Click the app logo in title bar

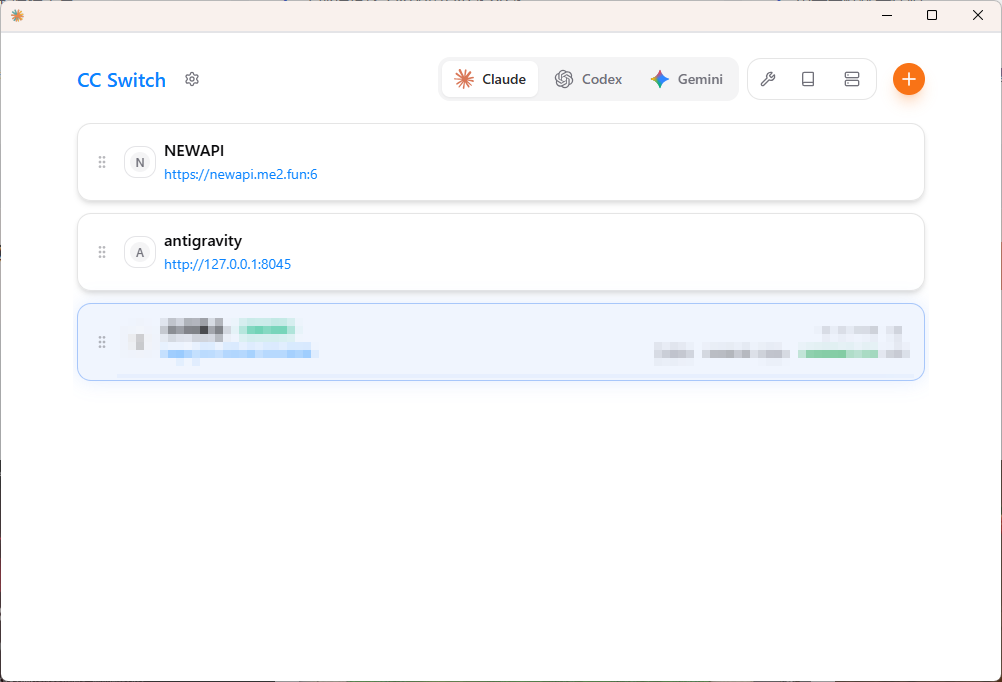(17, 15)
